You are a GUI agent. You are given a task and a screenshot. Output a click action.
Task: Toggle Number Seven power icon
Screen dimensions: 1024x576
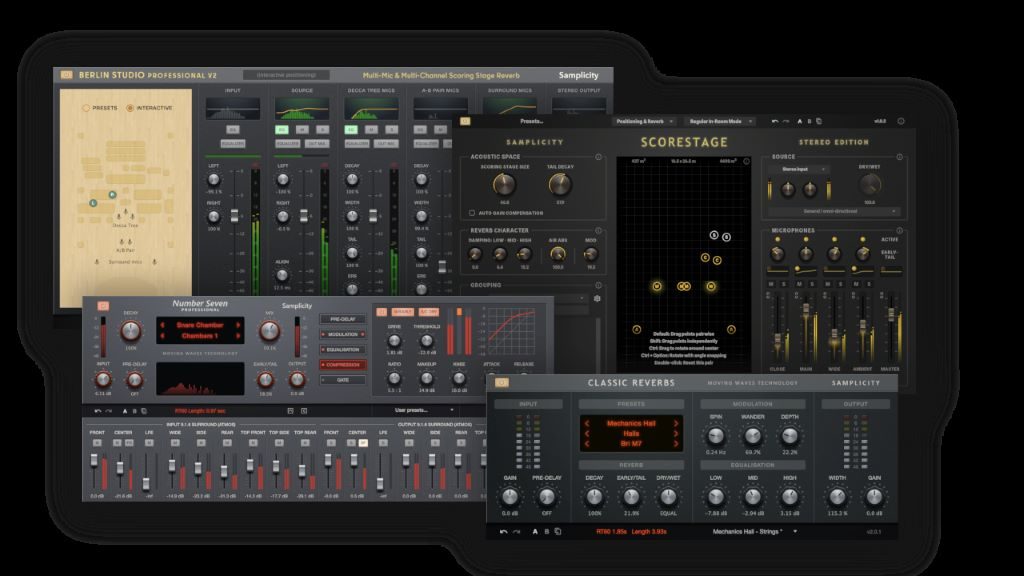pos(103,306)
